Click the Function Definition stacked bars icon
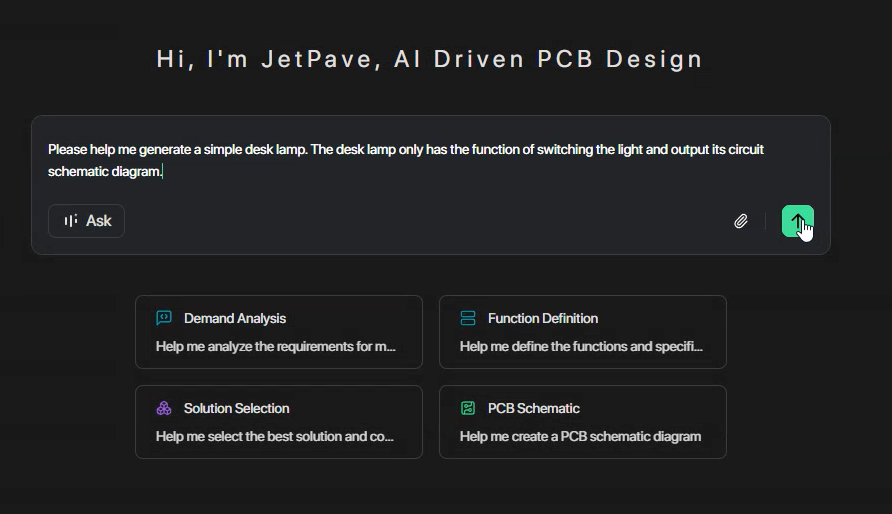The width and height of the screenshot is (892, 514). [x=468, y=318]
